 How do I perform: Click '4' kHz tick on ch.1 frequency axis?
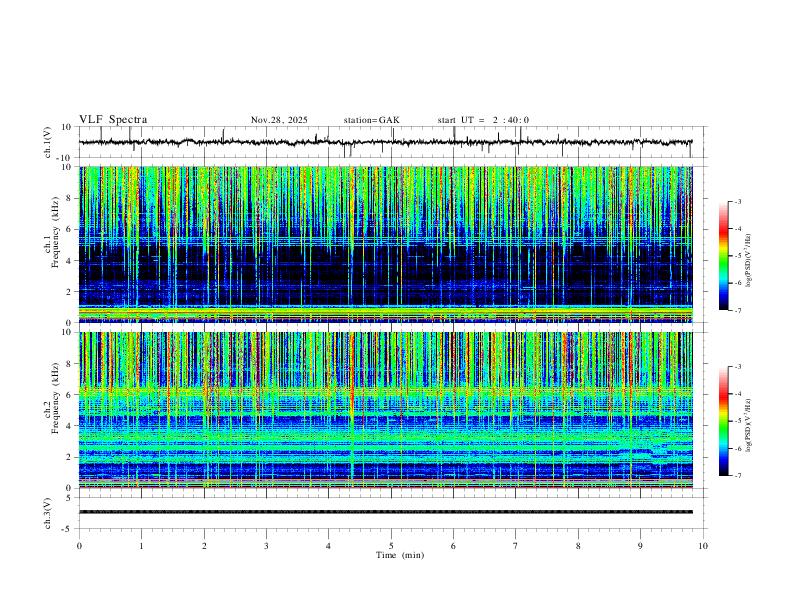coord(71,261)
